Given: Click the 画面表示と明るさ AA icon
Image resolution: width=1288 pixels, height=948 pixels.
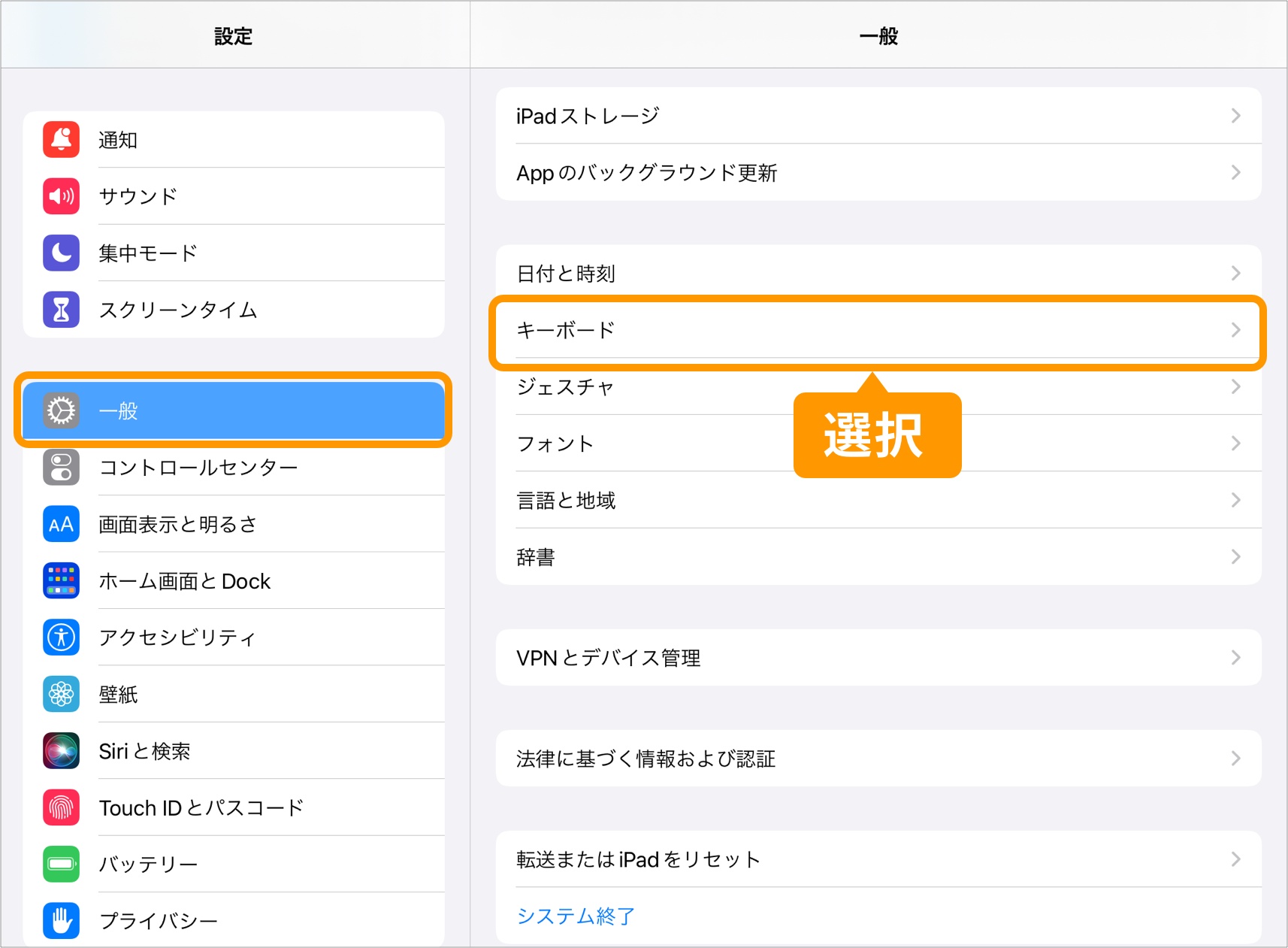Looking at the screenshot, I should pyautogui.click(x=61, y=524).
